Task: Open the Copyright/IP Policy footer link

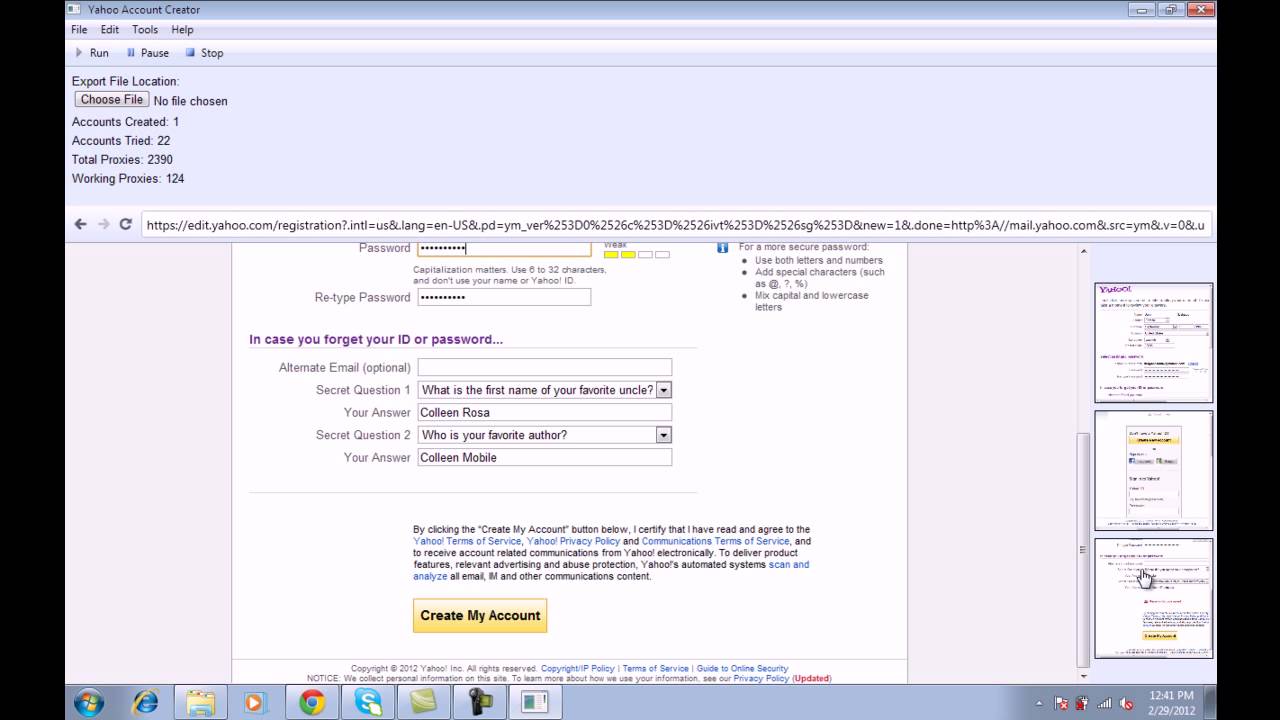Action: point(577,669)
